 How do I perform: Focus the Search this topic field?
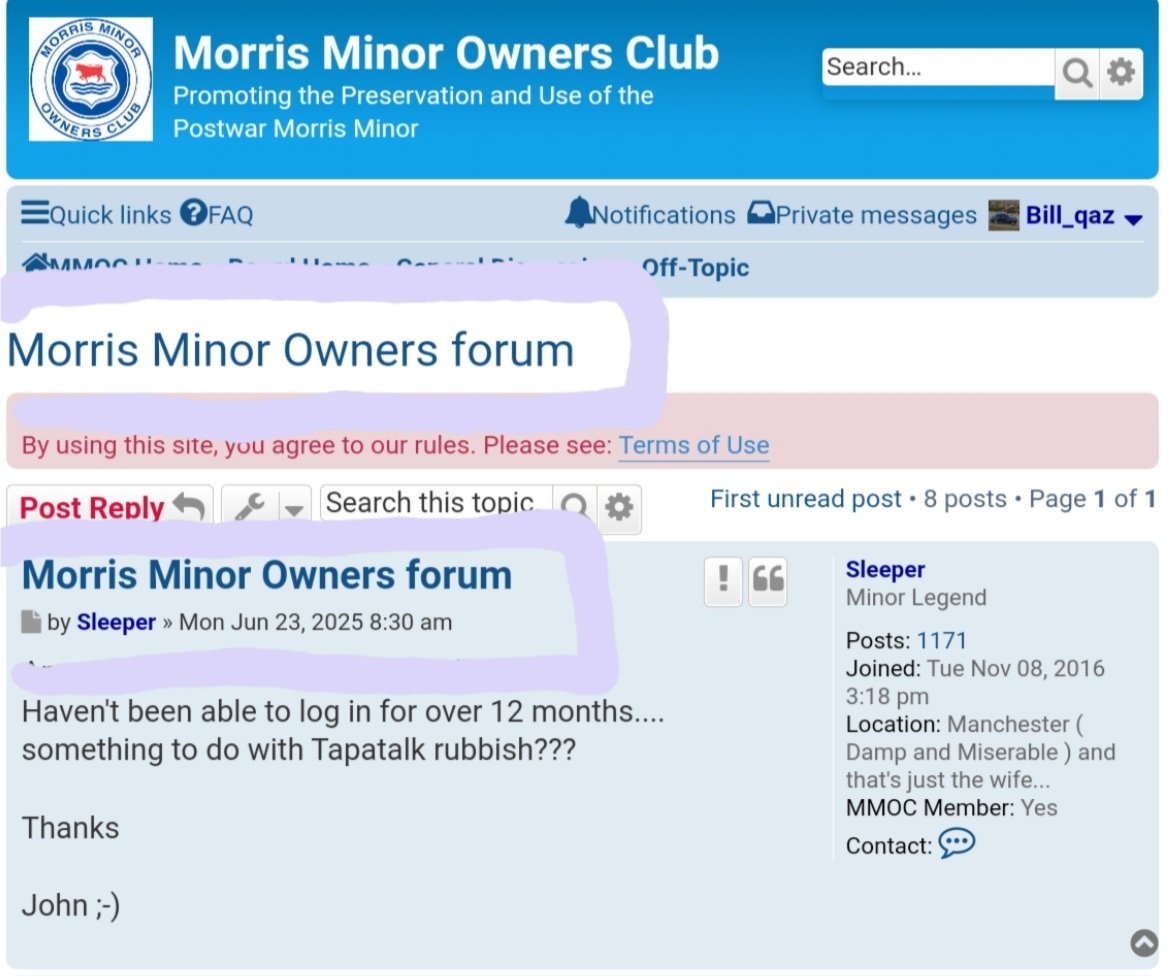(x=435, y=503)
